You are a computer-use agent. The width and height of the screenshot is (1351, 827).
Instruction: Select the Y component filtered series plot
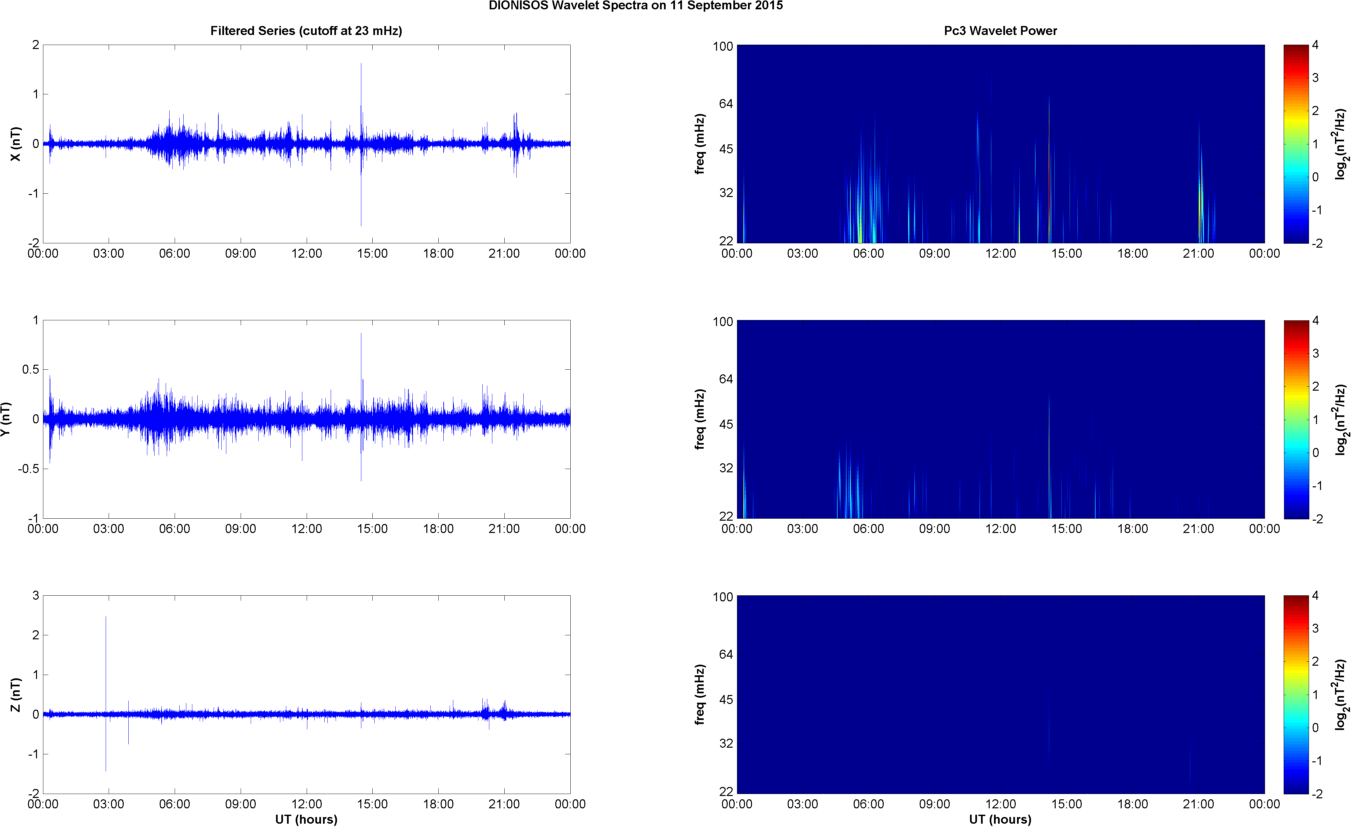coord(306,419)
